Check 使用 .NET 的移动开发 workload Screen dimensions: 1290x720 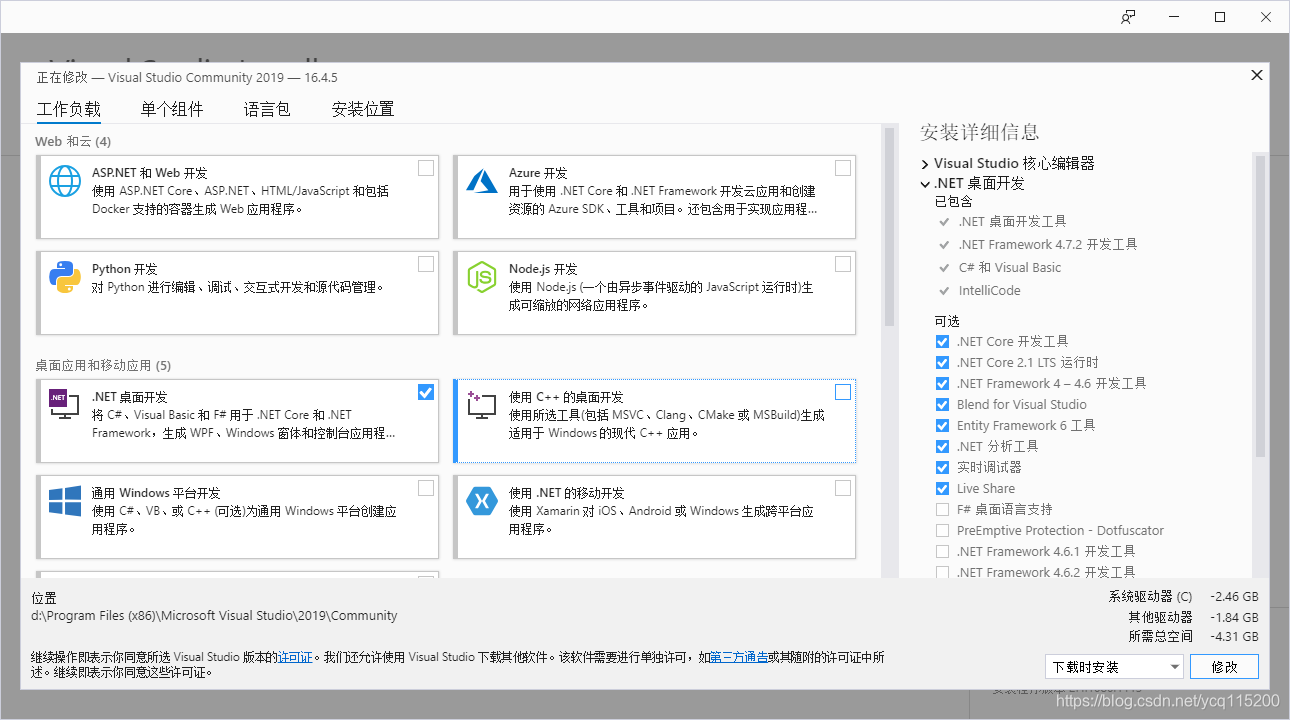coord(843,488)
